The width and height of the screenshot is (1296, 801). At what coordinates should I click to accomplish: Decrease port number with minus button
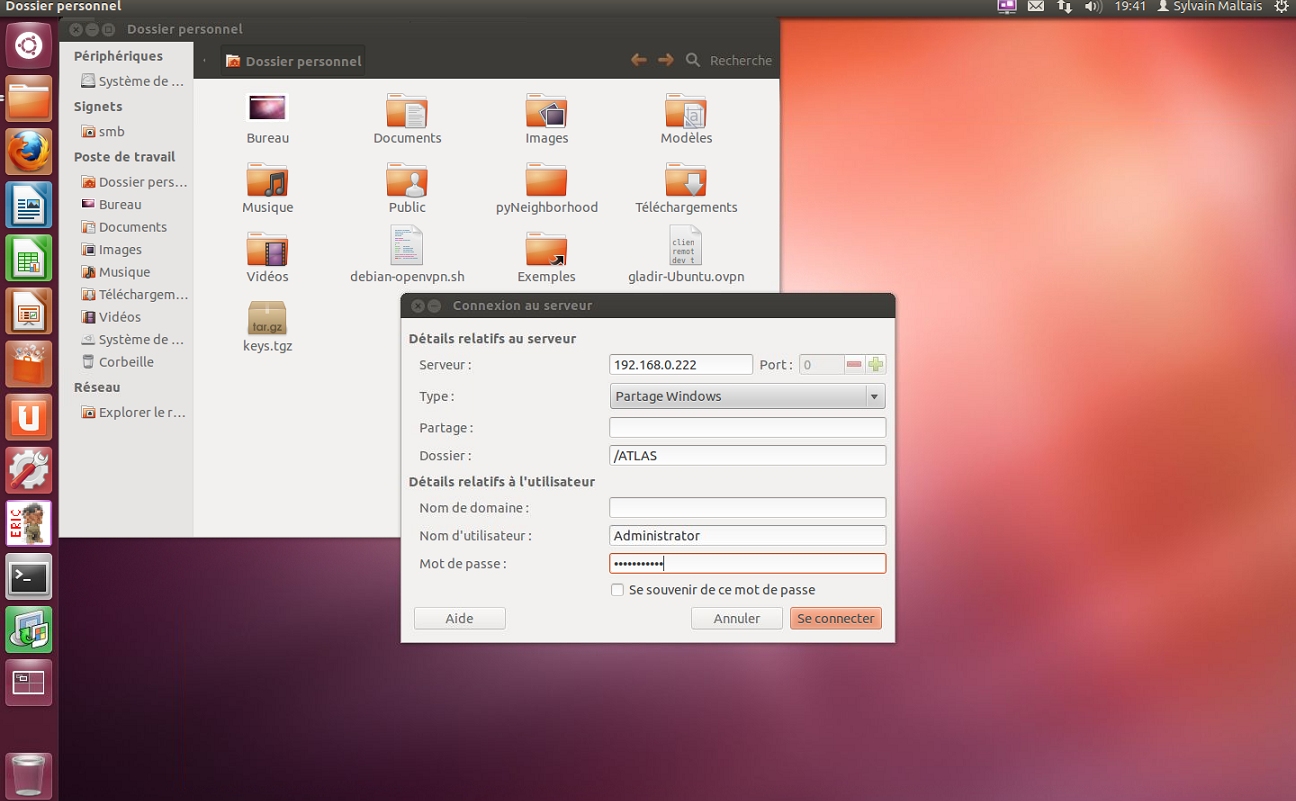(x=854, y=365)
